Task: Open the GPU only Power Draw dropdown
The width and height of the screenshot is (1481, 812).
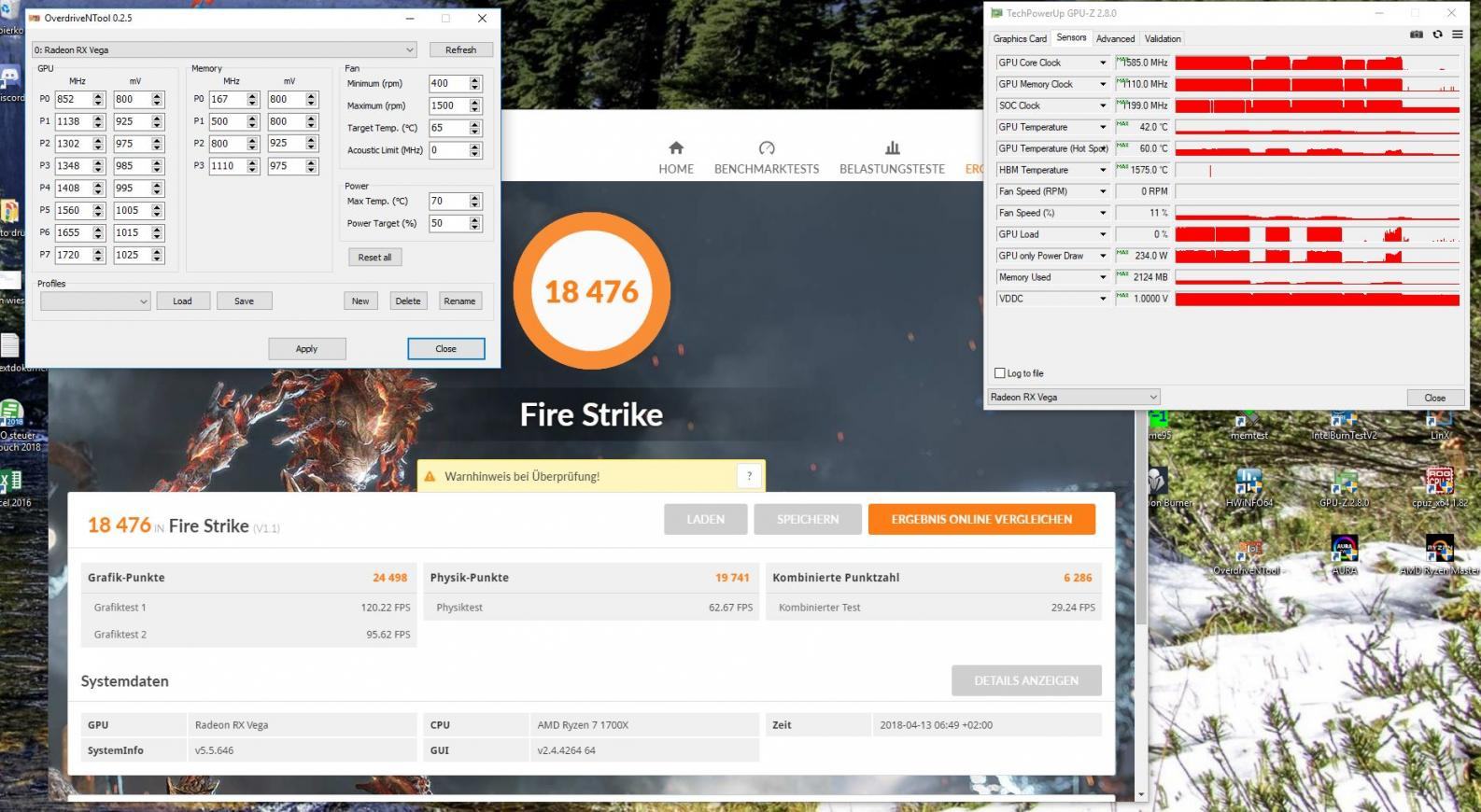Action: pos(1103,256)
